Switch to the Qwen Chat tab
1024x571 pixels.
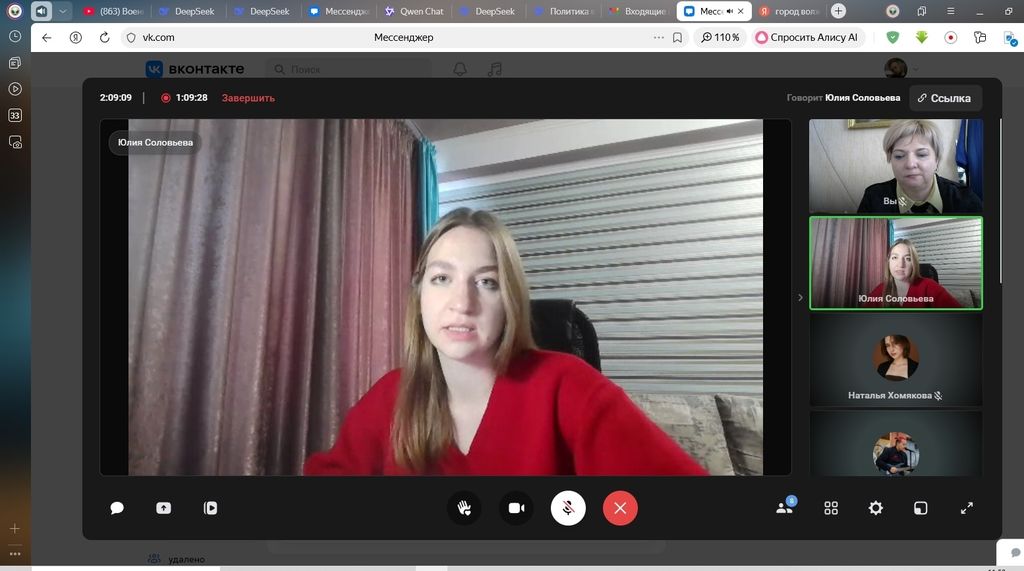click(x=414, y=11)
